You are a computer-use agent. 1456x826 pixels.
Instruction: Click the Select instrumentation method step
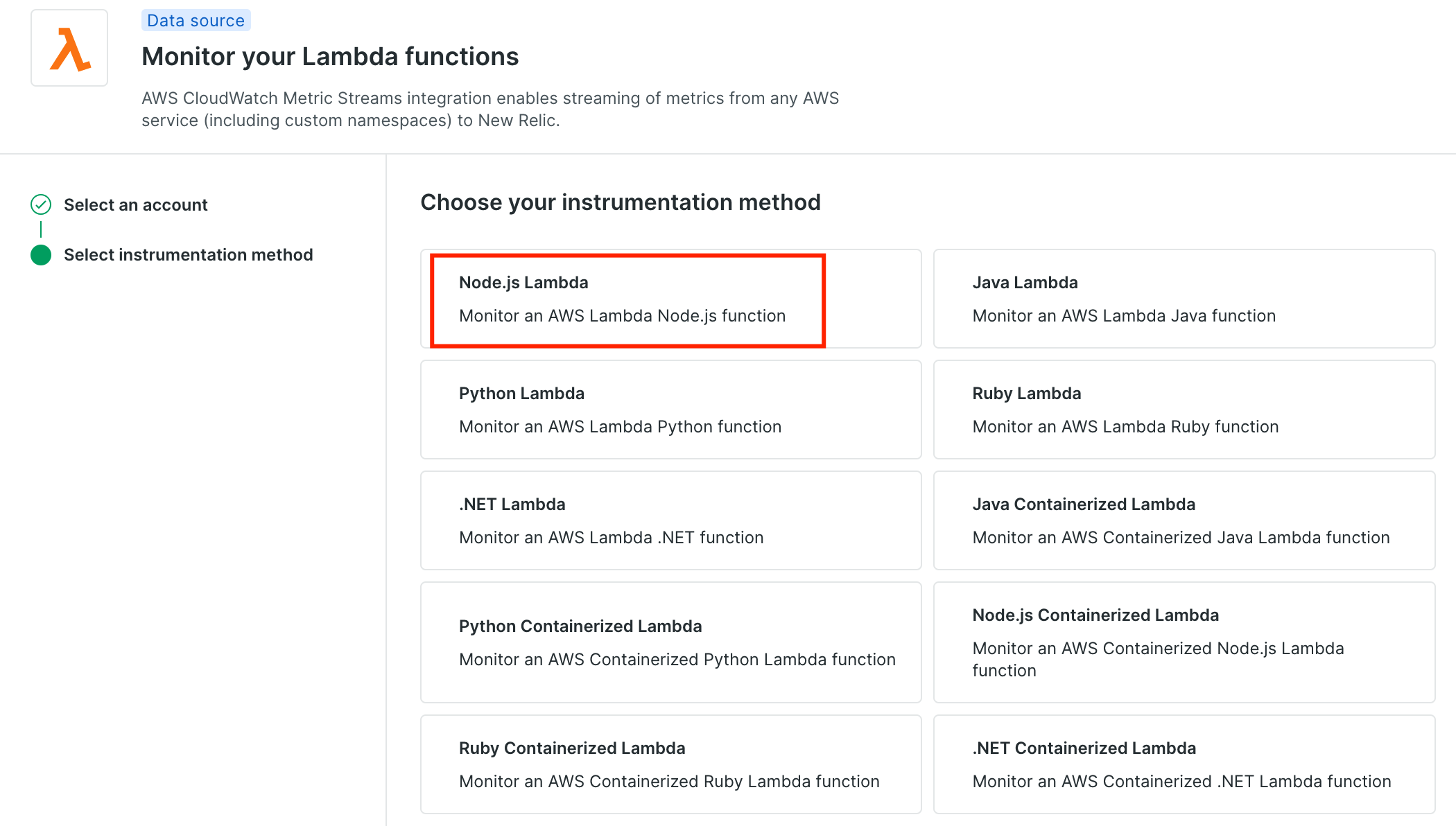pos(188,255)
